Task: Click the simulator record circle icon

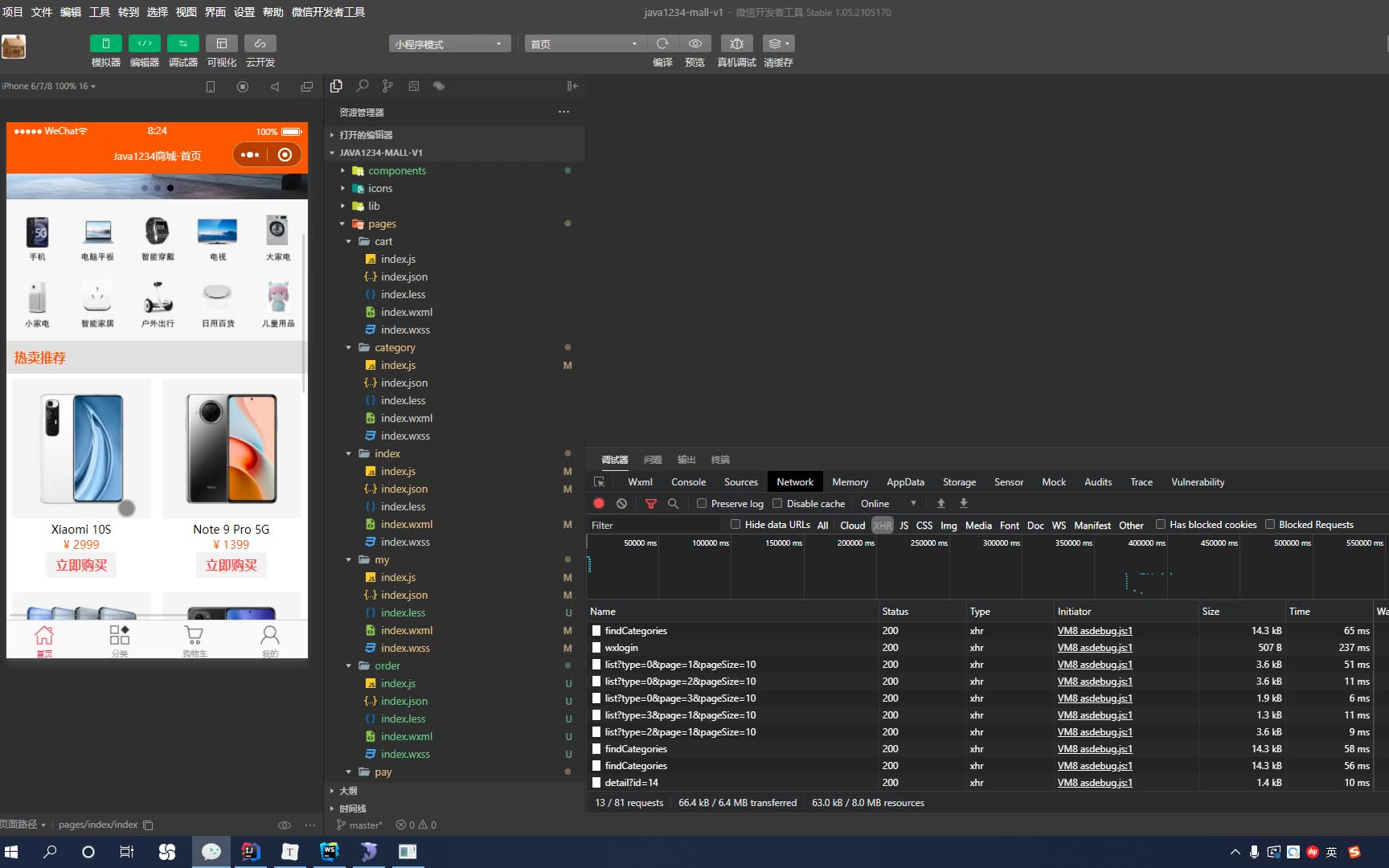Action: [243, 86]
